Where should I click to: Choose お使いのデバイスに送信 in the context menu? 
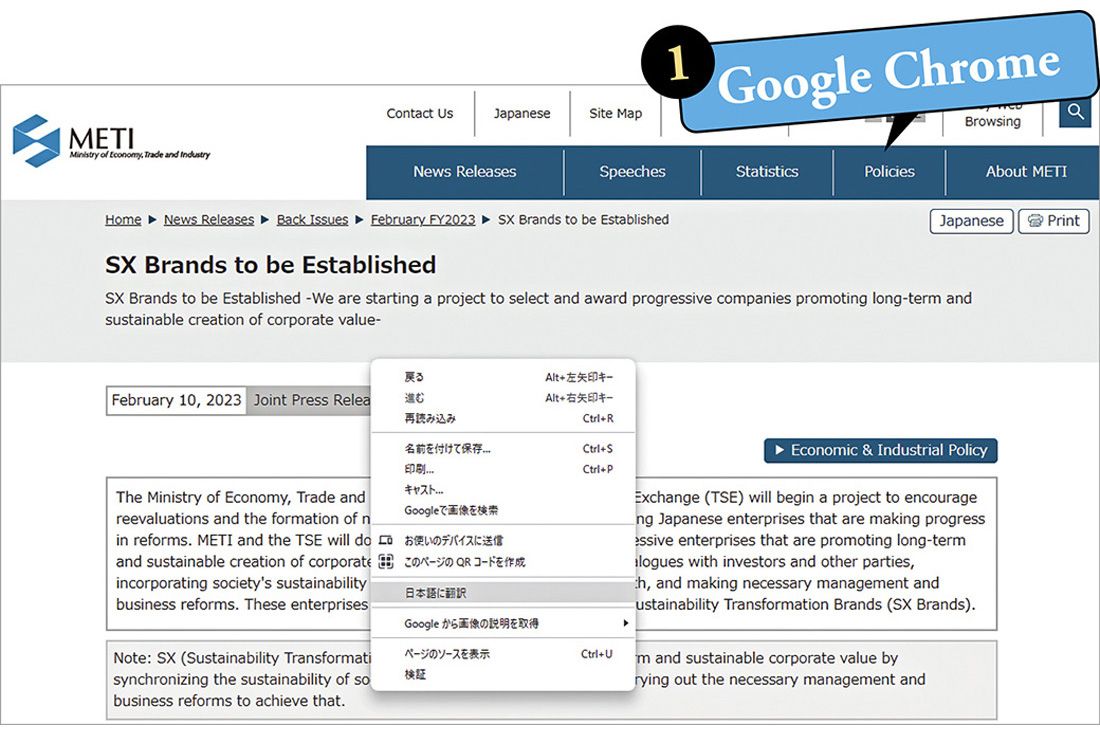tap(503, 540)
